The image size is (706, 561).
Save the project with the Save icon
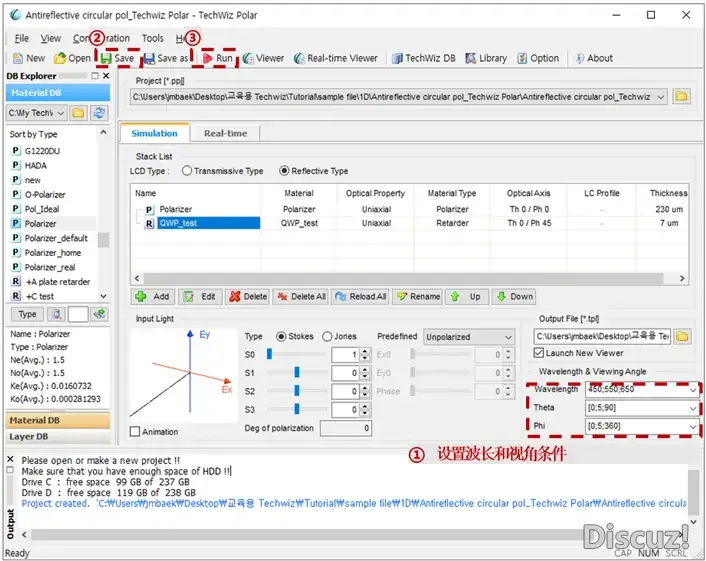pyautogui.click(x=106, y=58)
